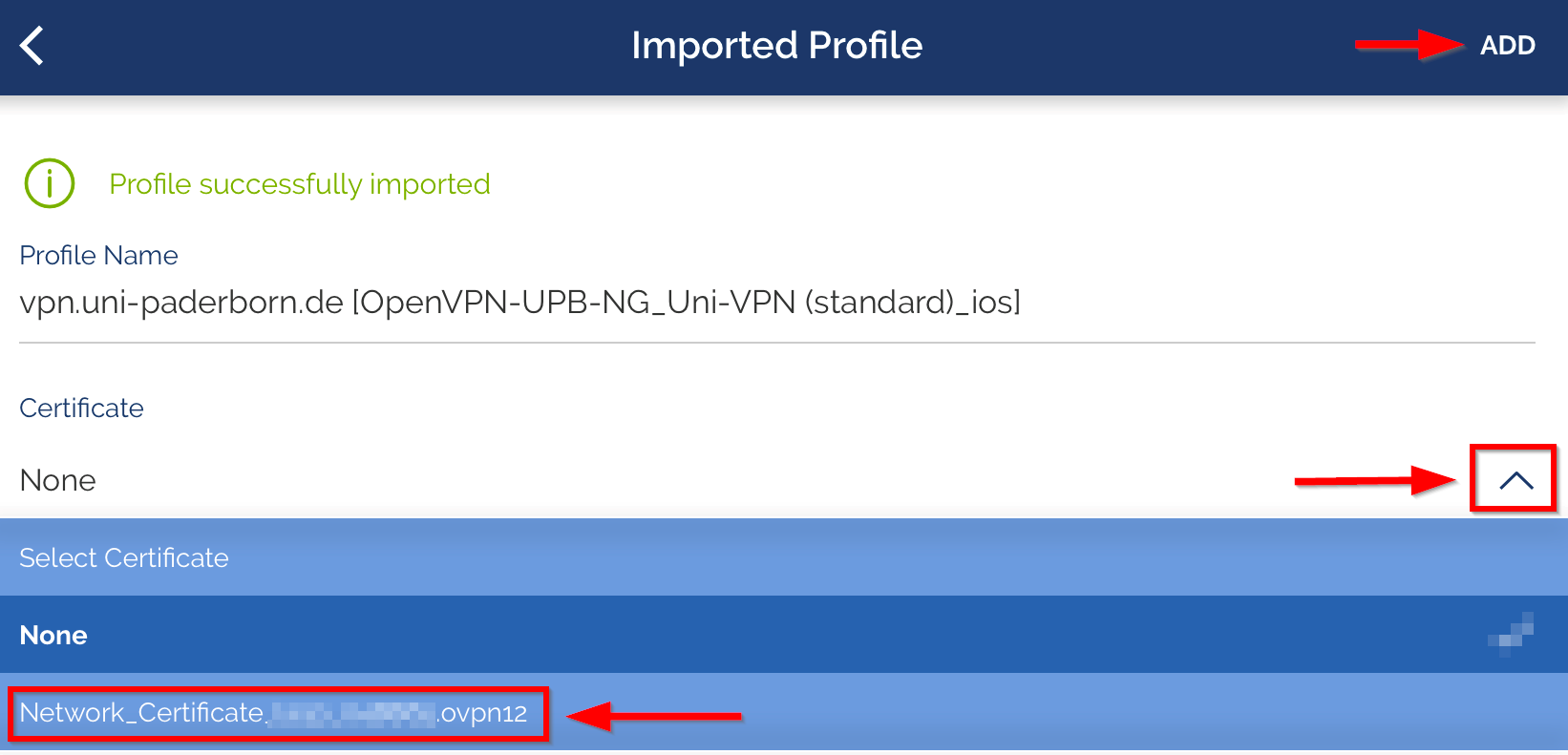
Task: Click the blurred part of the certificate name
Action: point(352,714)
